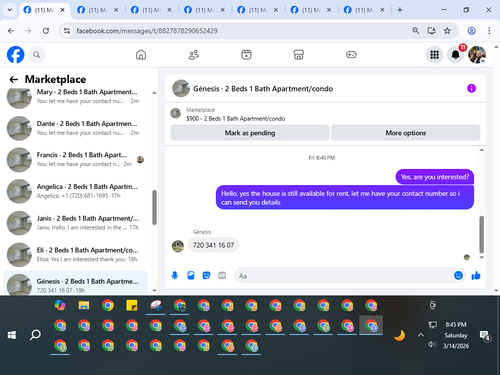Click the zoom magnifier icon in address bar

coord(415,31)
